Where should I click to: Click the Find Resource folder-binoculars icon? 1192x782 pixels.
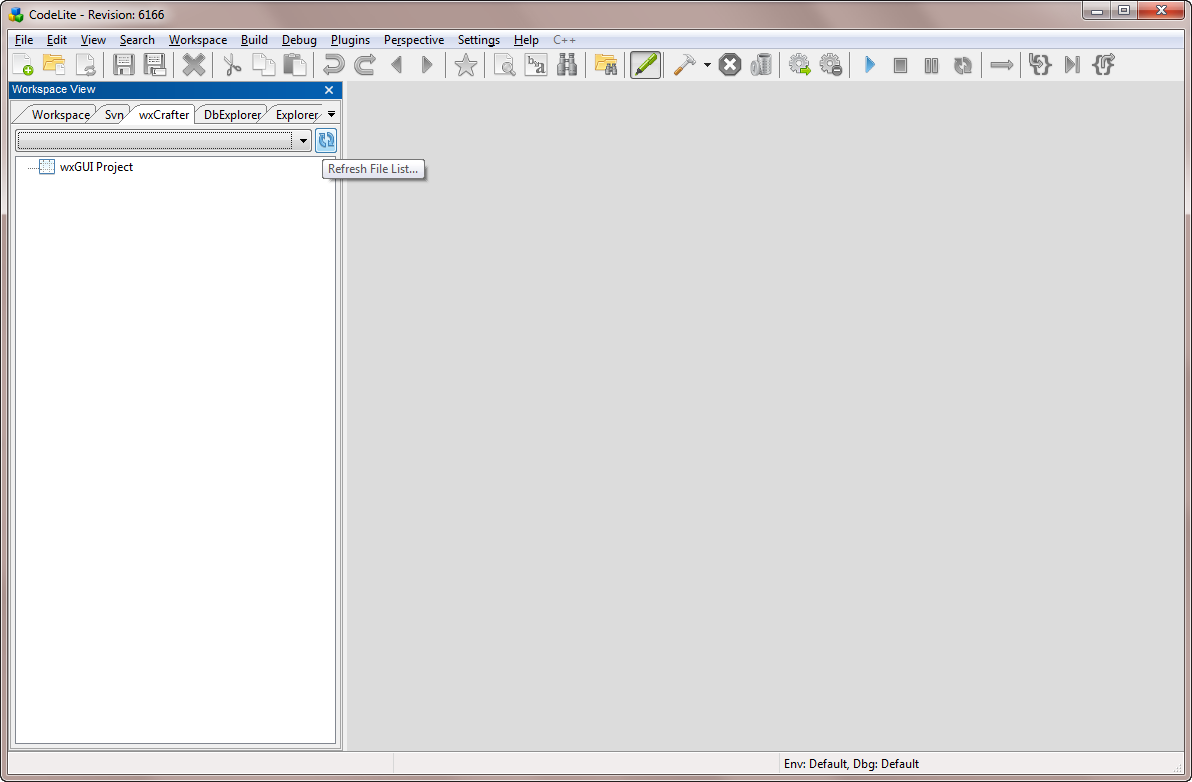[605, 65]
